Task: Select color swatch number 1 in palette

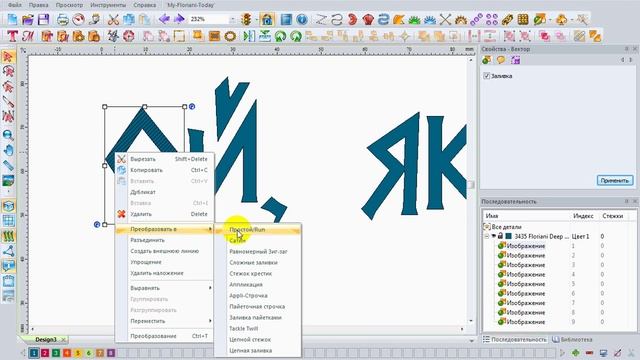Action: tap(34, 353)
